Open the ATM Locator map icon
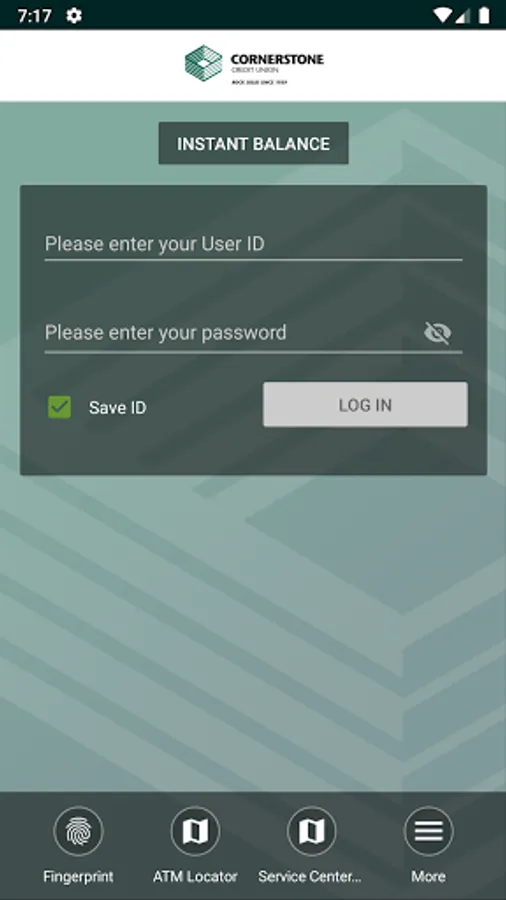The image size is (506, 900). pos(195,831)
